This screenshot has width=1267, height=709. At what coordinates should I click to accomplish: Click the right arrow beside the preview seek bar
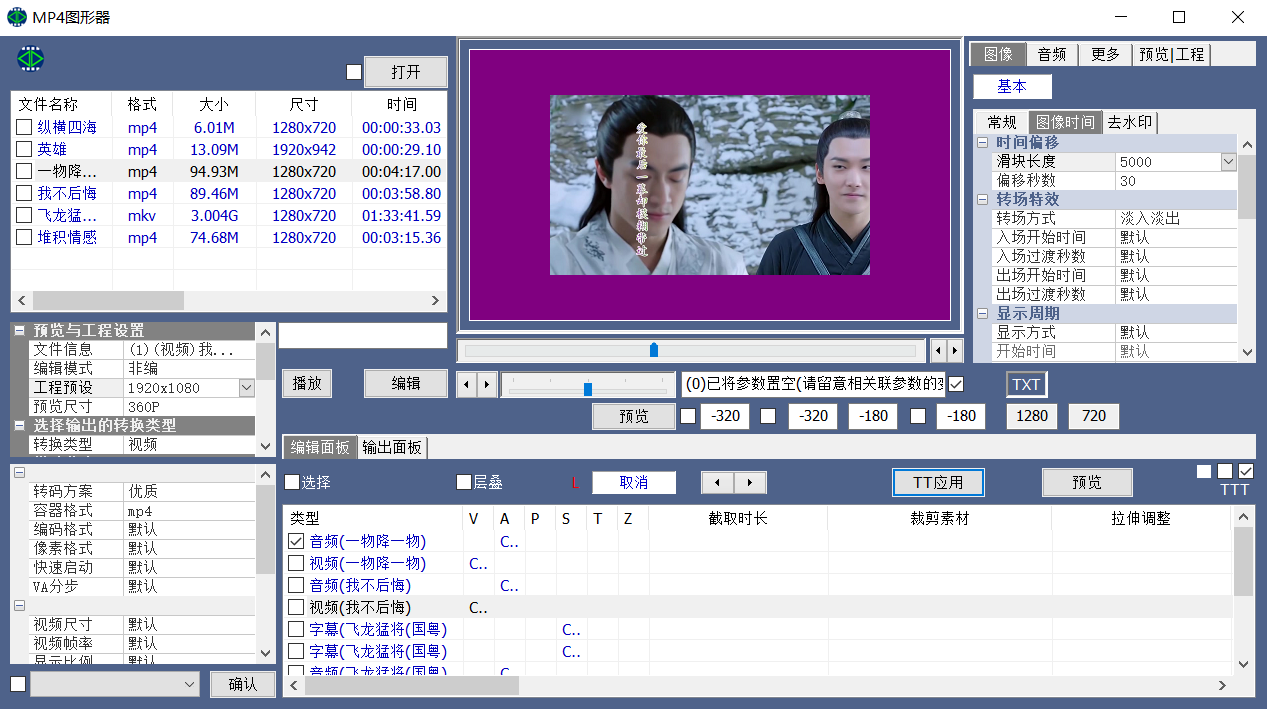tap(955, 351)
